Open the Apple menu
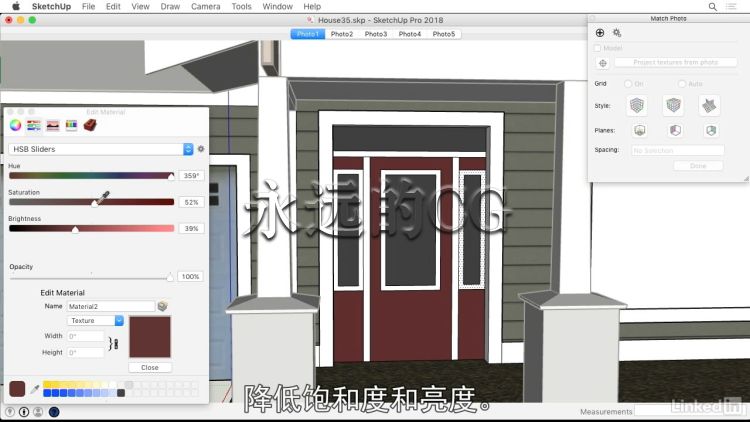The image size is (750, 422). tap(16, 6)
